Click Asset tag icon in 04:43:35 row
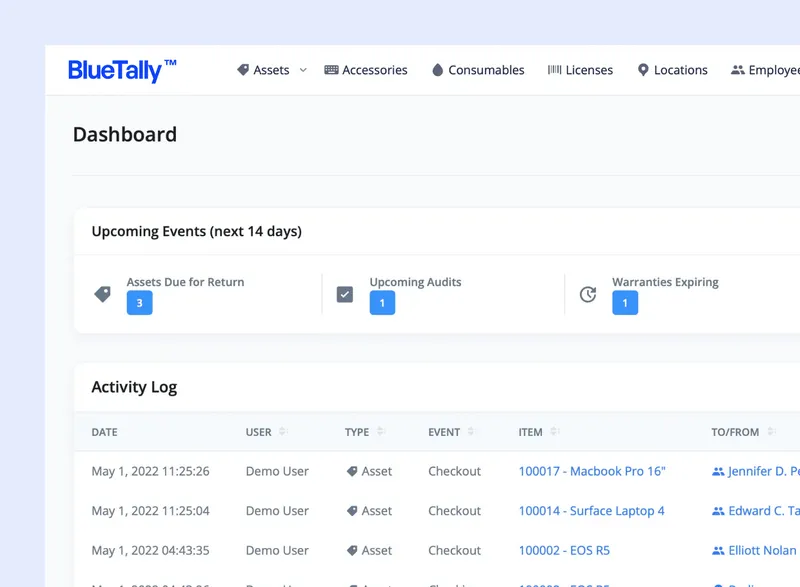The width and height of the screenshot is (800, 587). (352, 551)
